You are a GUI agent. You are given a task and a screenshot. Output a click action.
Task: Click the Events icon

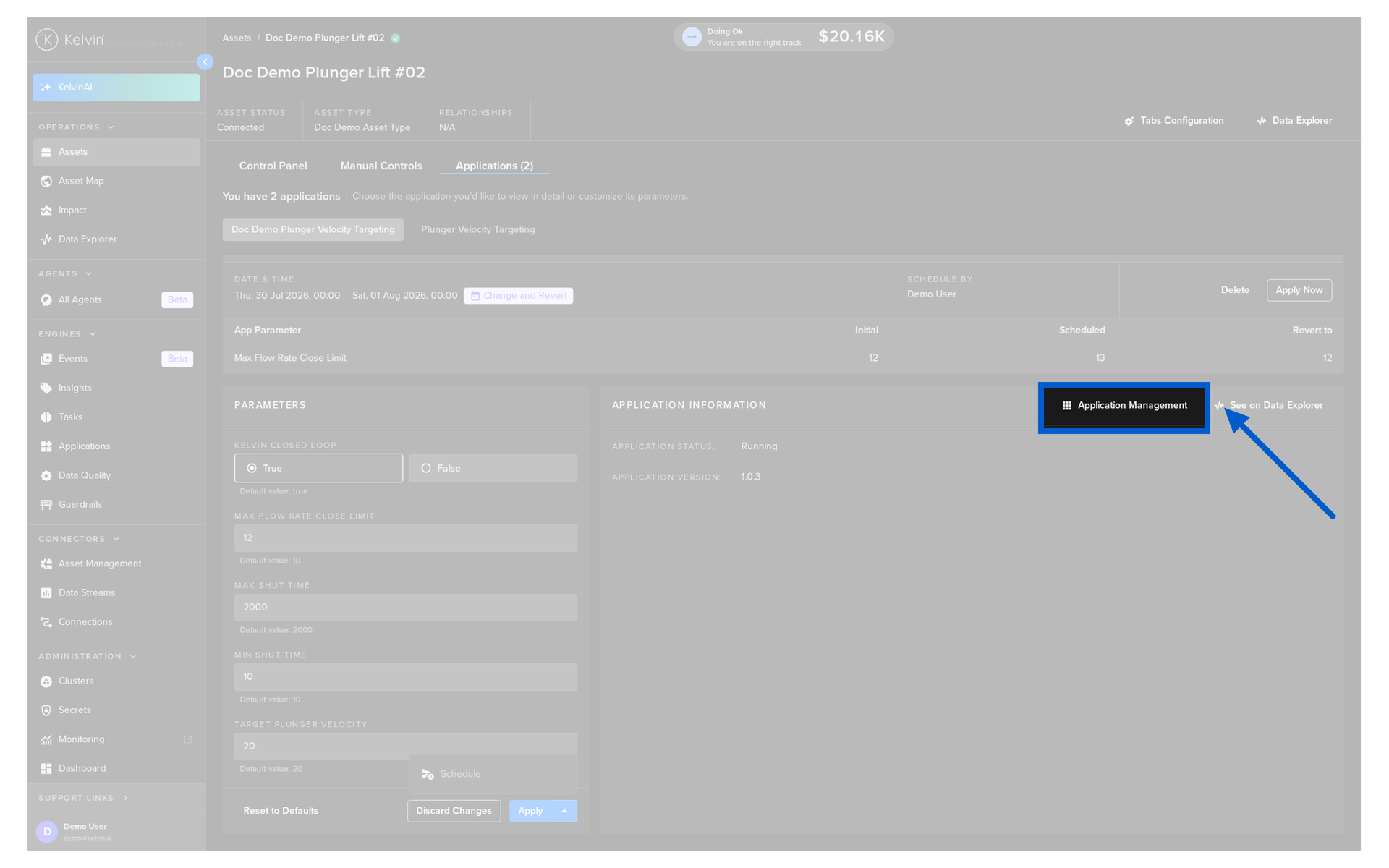46,359
